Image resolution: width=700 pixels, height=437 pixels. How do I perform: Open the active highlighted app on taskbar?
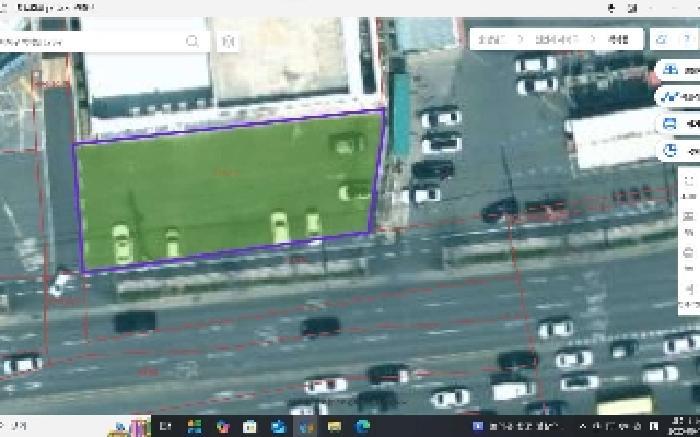coord(306,426)
